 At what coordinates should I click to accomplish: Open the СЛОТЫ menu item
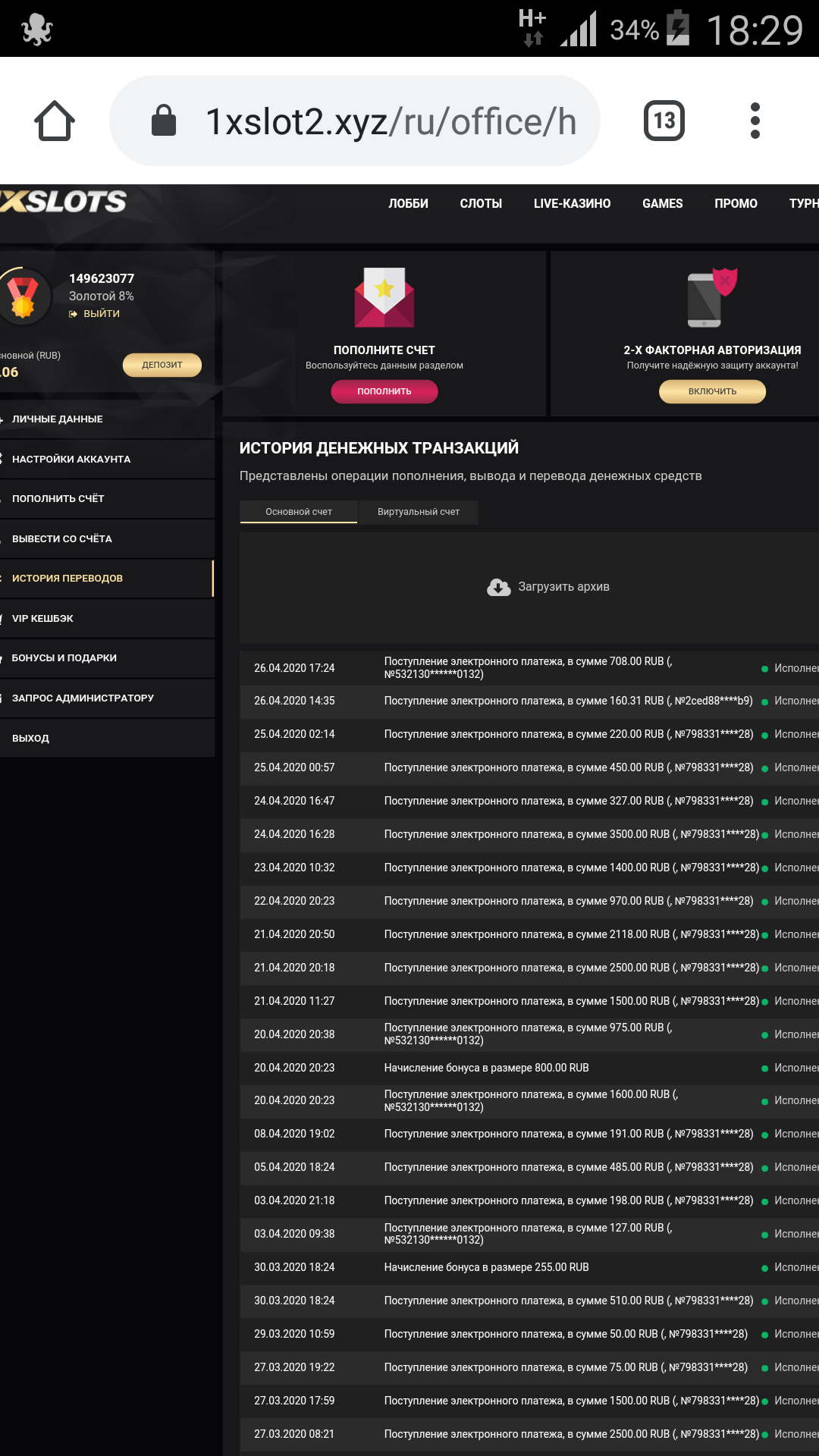point(481,203)
